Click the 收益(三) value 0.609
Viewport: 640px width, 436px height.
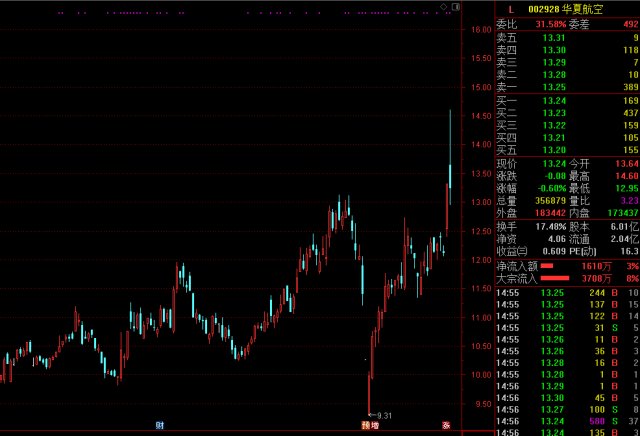(554, 251)
